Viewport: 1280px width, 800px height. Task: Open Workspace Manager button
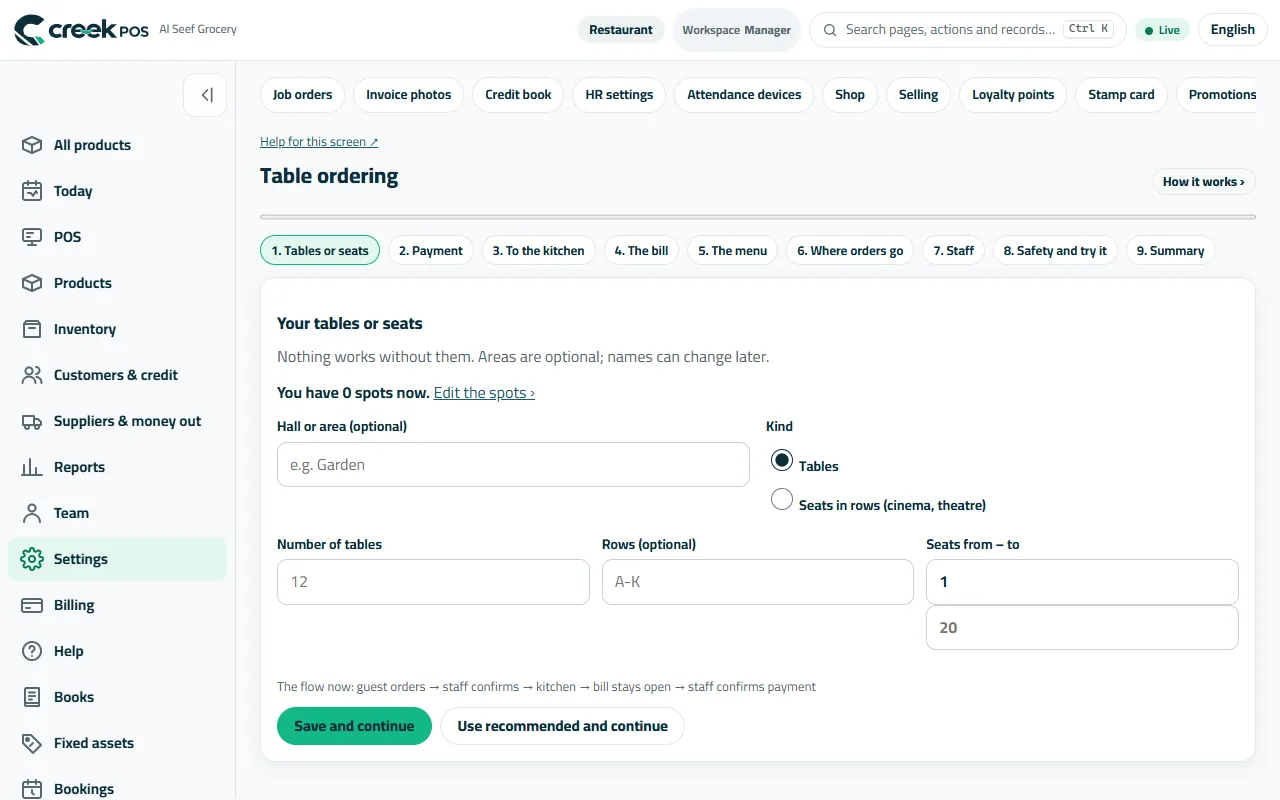736,30
